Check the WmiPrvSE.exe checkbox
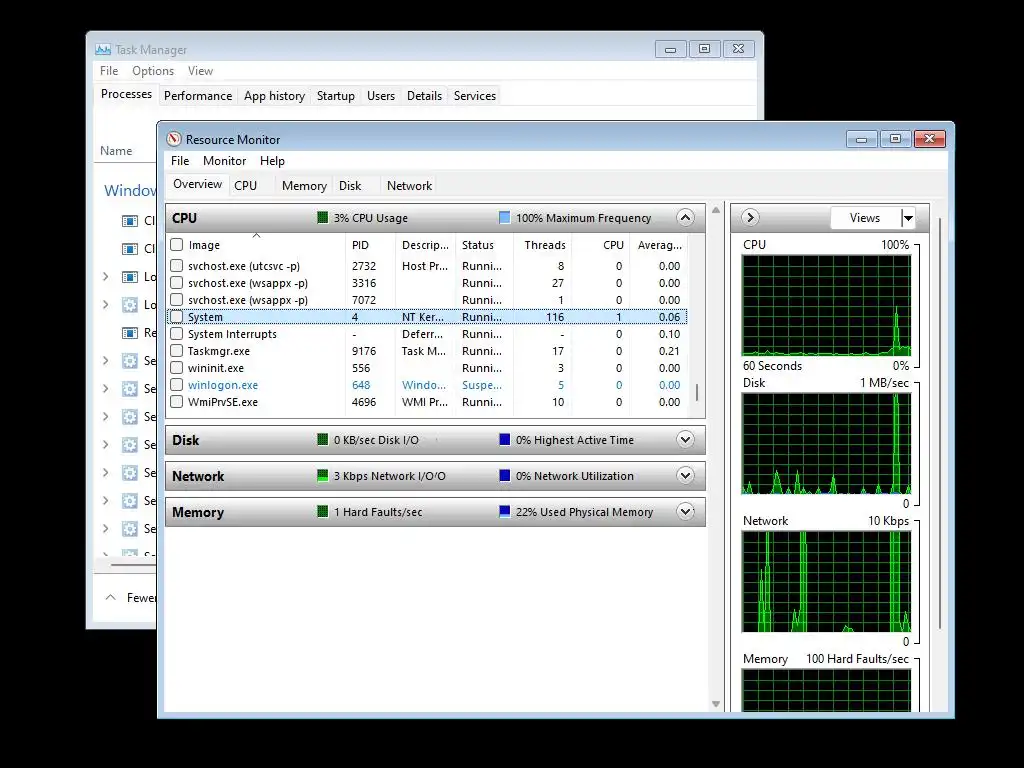 click(x=176, y=402)
